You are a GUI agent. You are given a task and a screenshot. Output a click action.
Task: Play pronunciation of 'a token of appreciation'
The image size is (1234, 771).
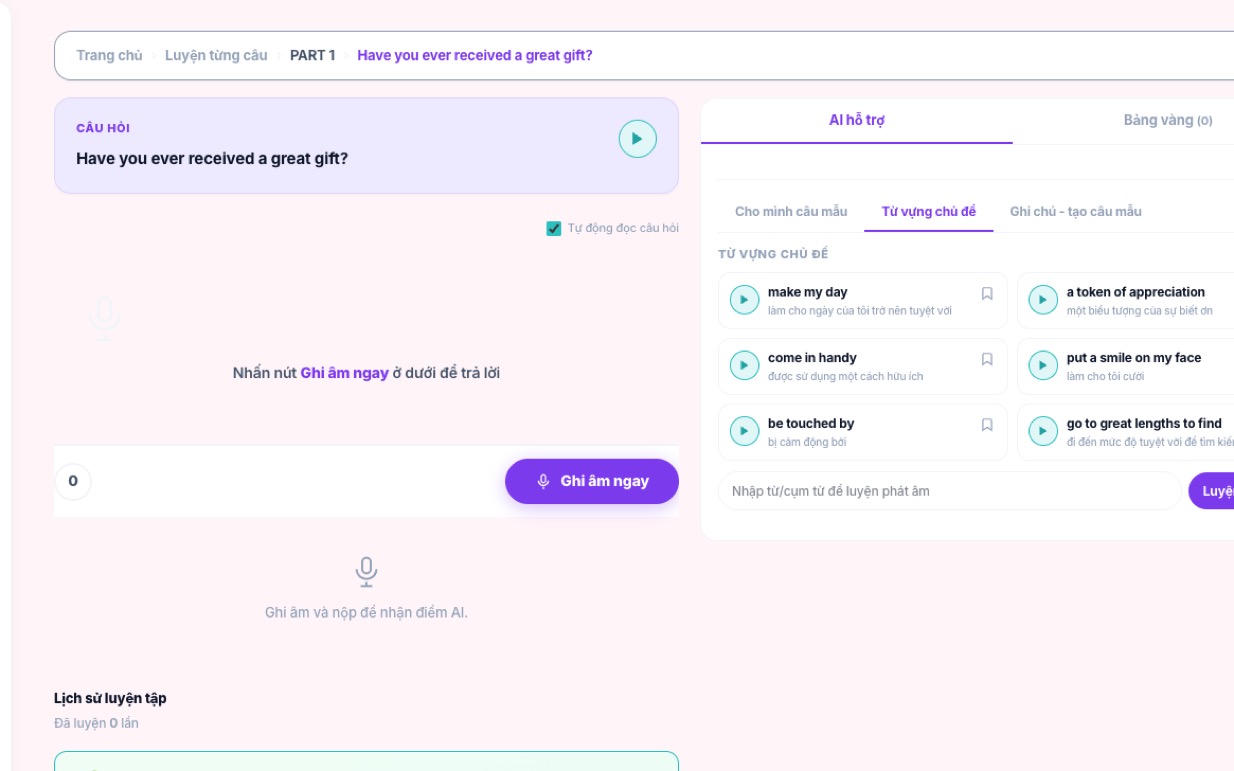1043,300
